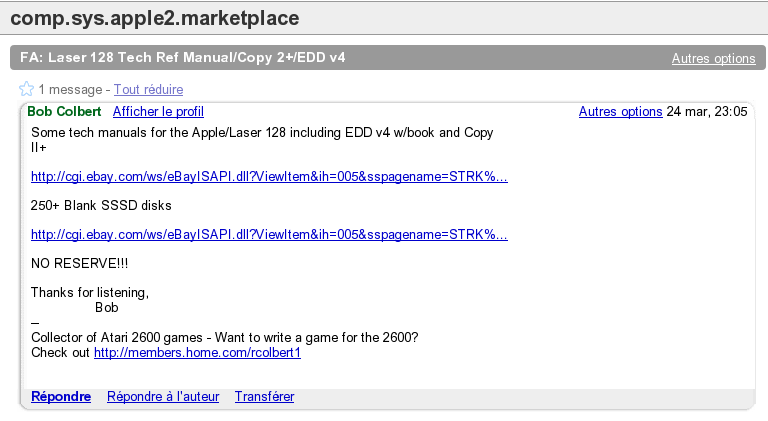Click the comp.sys.apple2.marketplace group title
The image size is (768, 421).
(154, 19)
